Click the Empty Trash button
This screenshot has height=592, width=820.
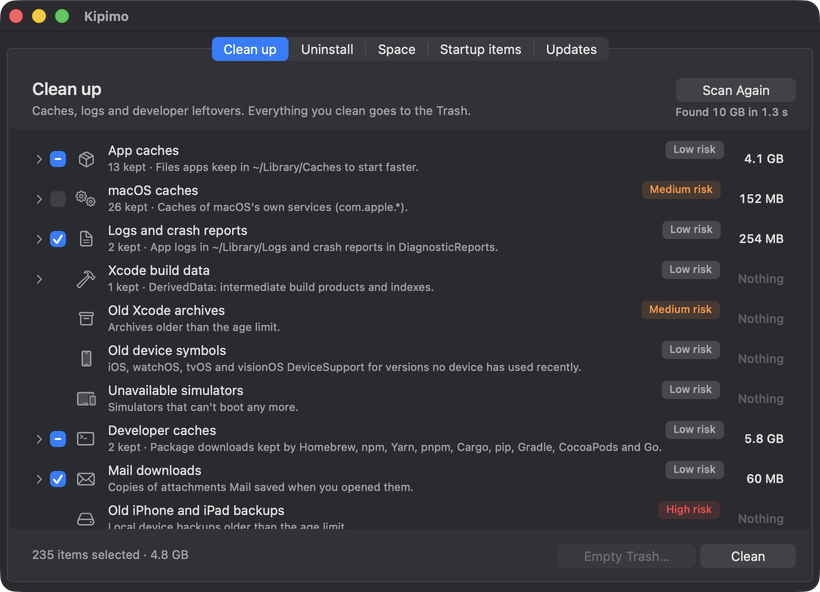point(627,556)
